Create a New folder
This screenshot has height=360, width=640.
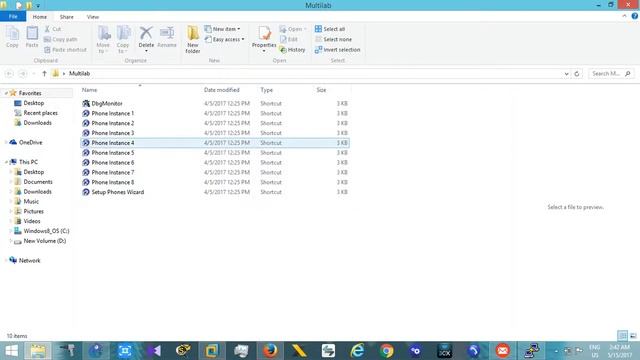(193, 39)
